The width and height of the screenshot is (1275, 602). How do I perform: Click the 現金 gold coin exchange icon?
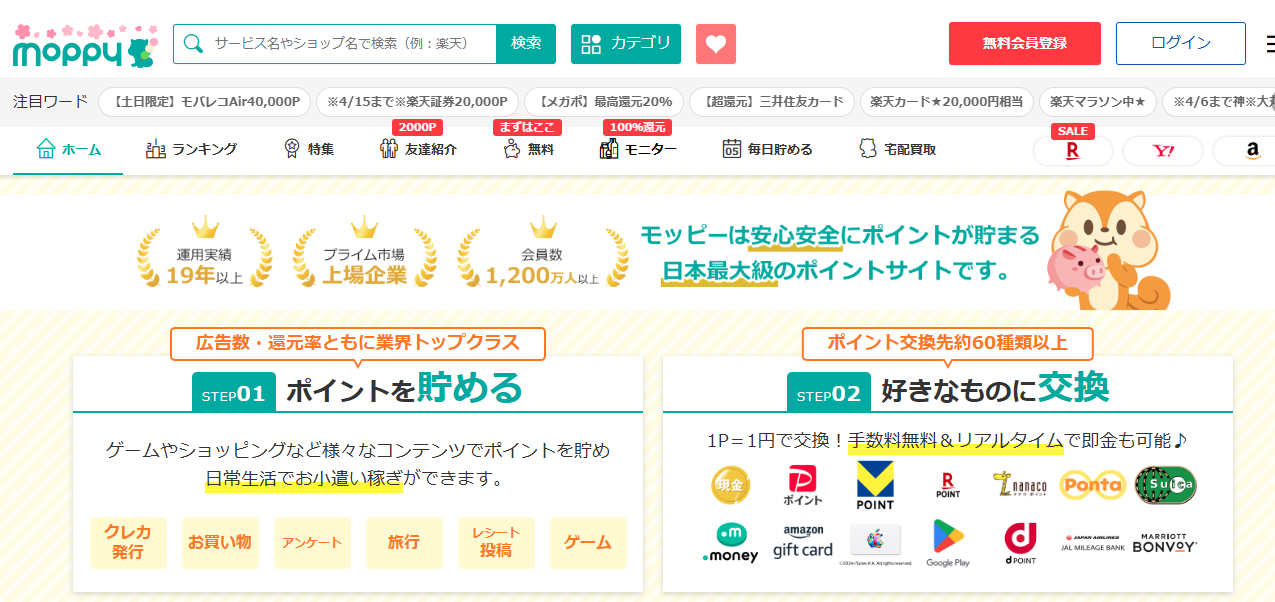pos(731,486)
